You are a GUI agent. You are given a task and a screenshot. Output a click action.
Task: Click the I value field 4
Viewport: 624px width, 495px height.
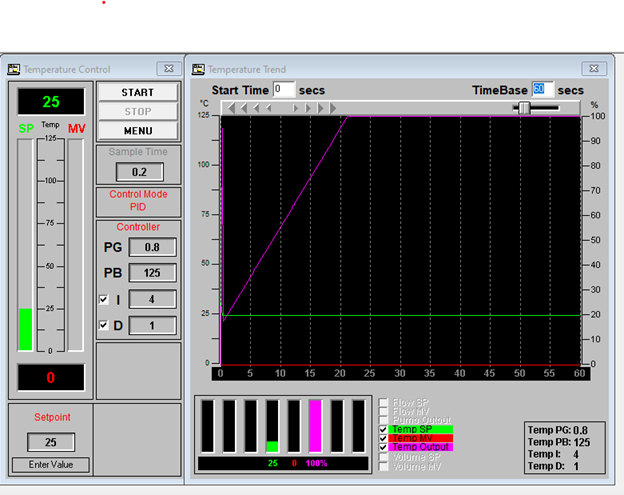coord(152,299)
